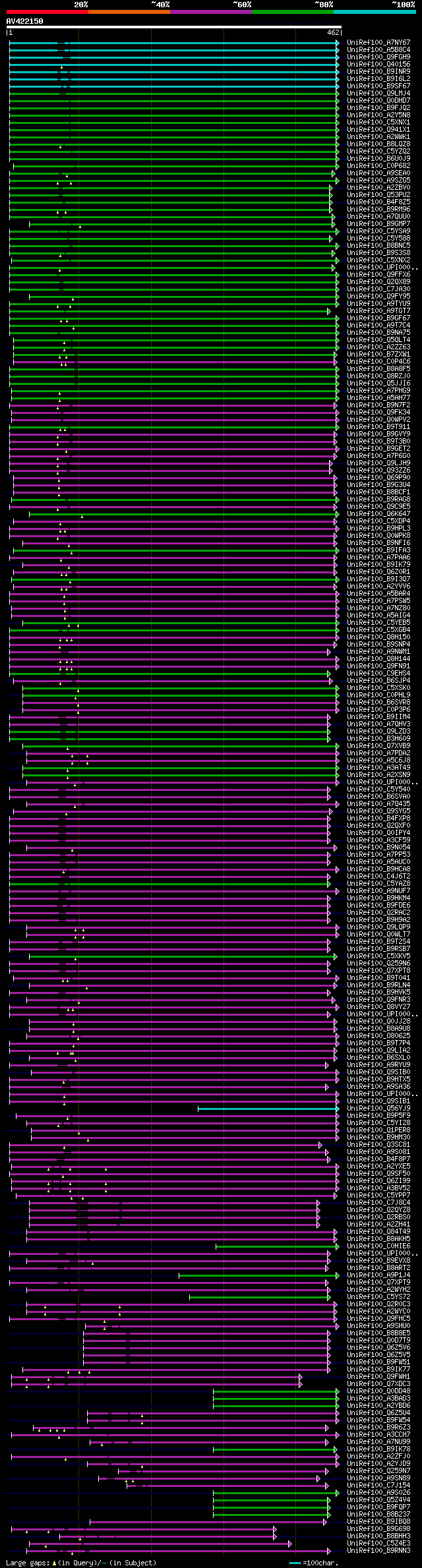This screenshot has height=1568, width=422.
Task: Click hit label UniRef100_C5Y588
Action: tap(378, 239)
